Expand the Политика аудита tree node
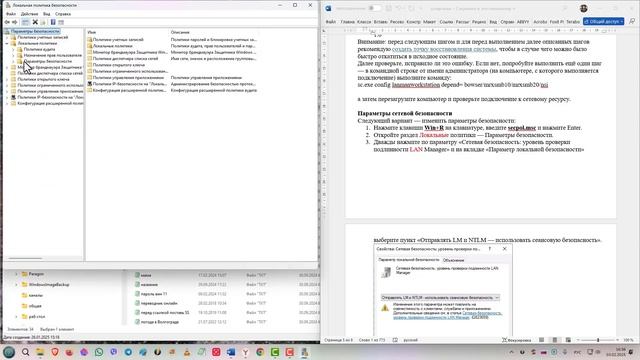 click(x=13, y=49)
